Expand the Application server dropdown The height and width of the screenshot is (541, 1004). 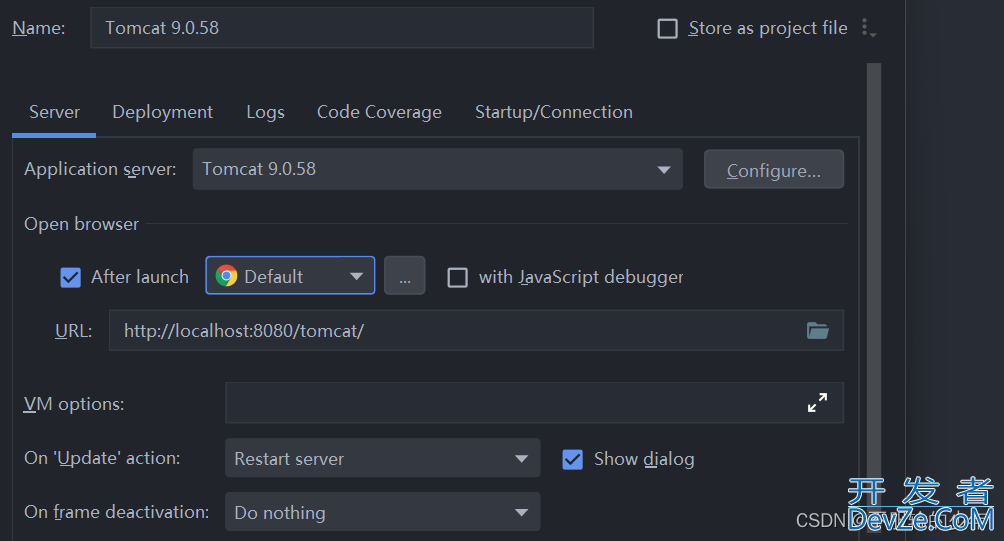[437, 169]
